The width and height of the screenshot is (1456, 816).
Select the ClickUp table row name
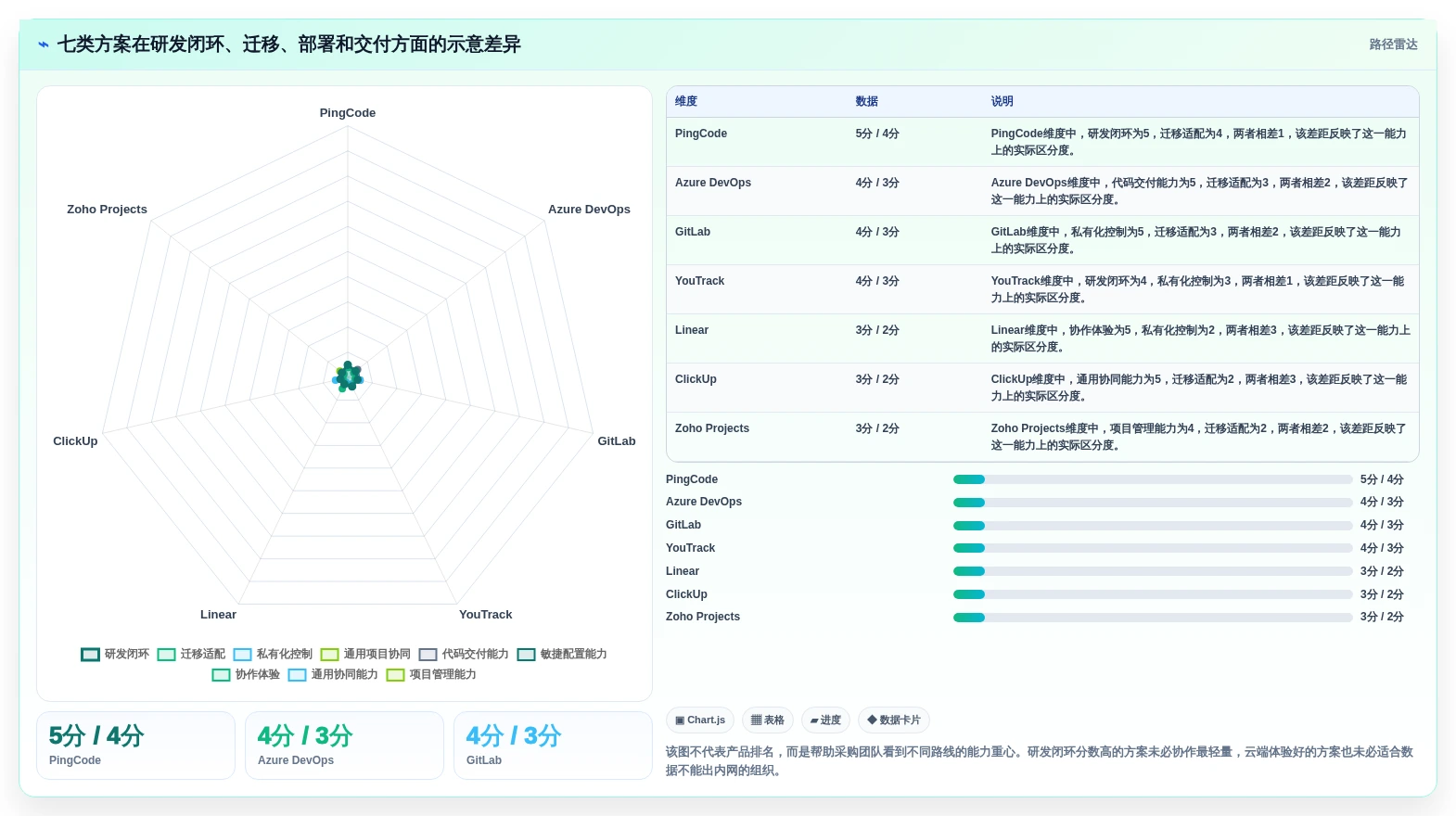[696, 379]
